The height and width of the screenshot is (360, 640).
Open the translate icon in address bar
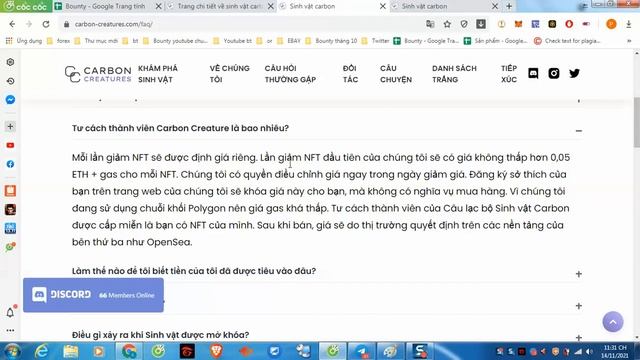point(430,24)
